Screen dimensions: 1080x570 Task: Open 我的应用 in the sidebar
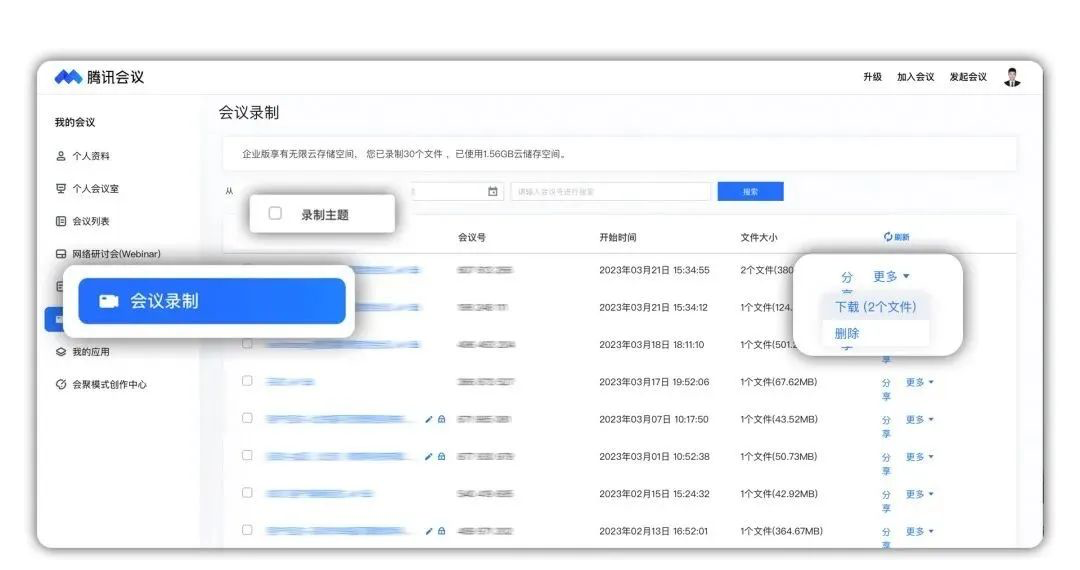pyautogui.click(x=83, y=352)
